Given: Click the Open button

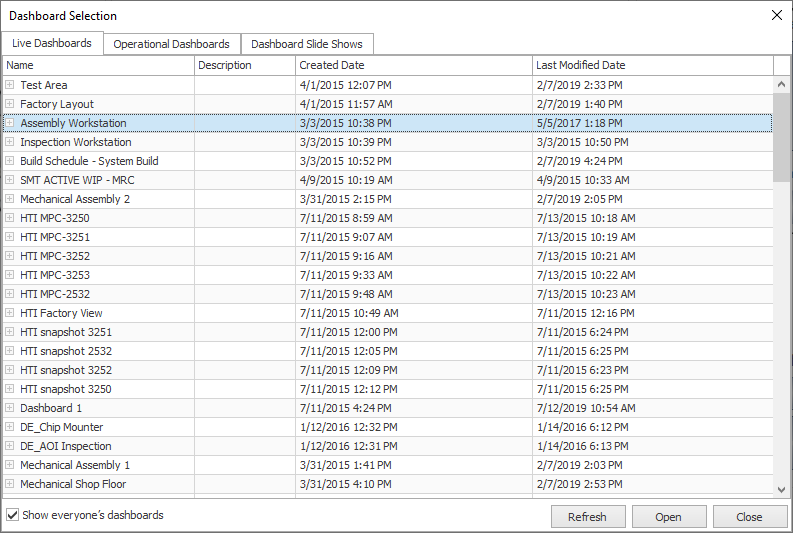Looking at the screenshot, I should [x=668, y=517].
